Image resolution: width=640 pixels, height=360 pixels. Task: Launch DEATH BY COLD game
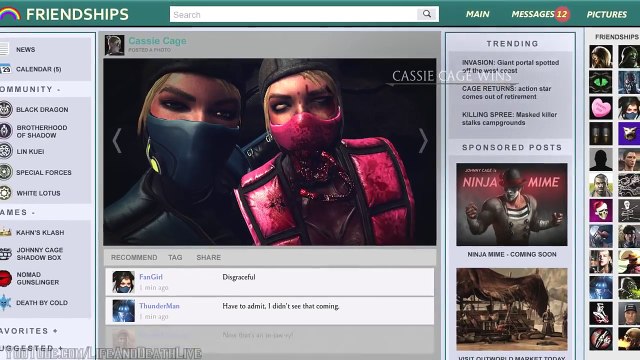coord(42,303)
